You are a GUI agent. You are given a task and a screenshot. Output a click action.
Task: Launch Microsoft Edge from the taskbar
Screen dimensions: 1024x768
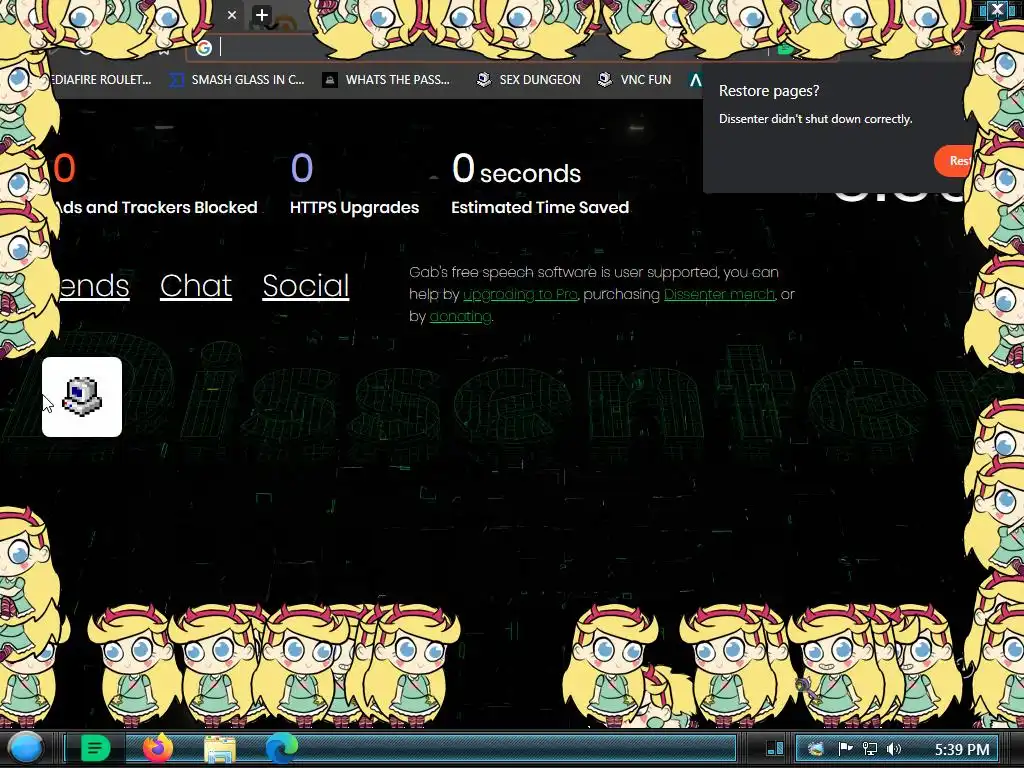coord(281,748)
